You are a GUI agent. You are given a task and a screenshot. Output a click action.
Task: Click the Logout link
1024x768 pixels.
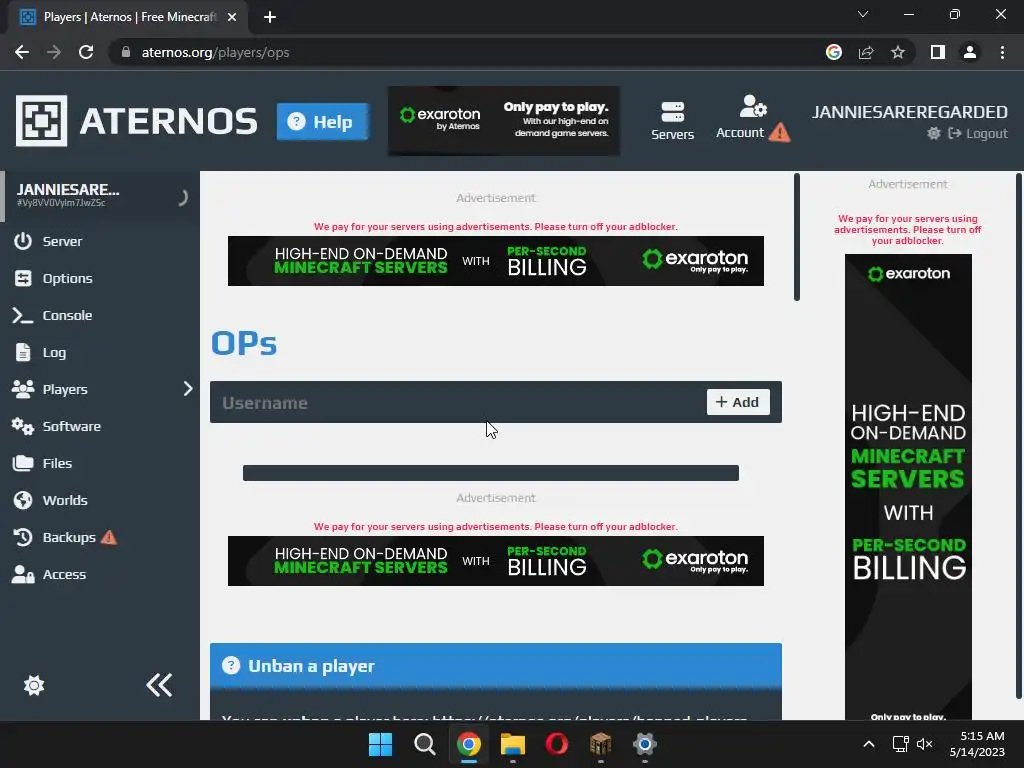(x=978, y=133)
